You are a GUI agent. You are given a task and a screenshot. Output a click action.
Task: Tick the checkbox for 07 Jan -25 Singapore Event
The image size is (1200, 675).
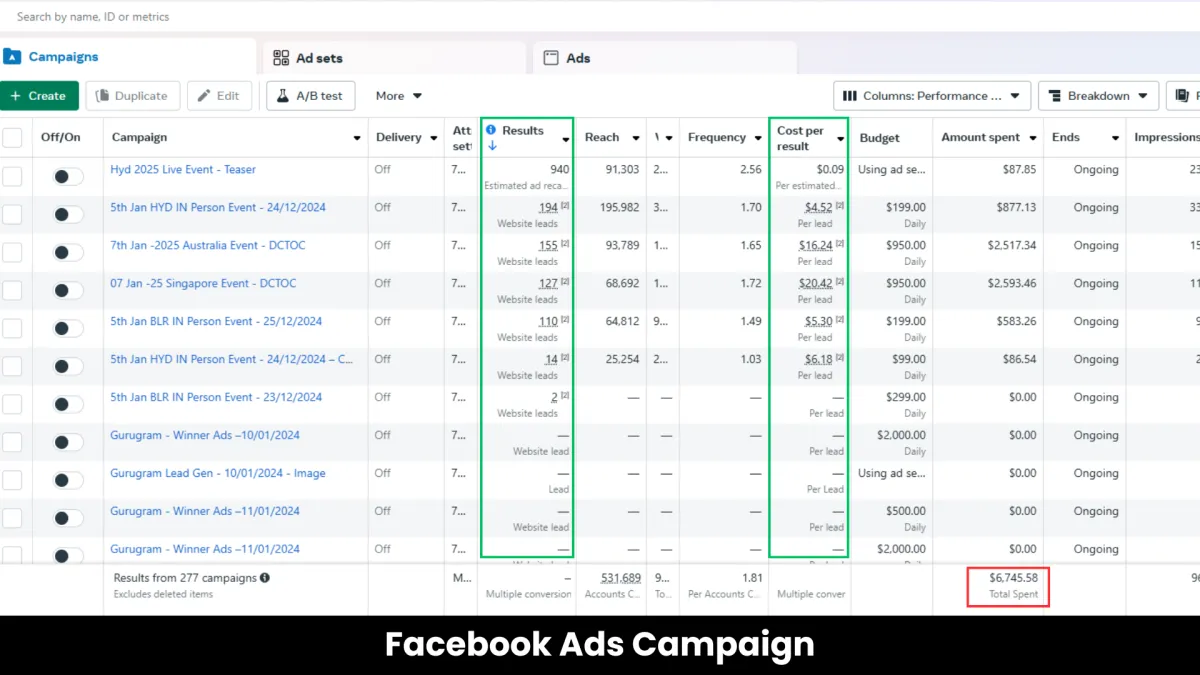[x=12, y=290]
